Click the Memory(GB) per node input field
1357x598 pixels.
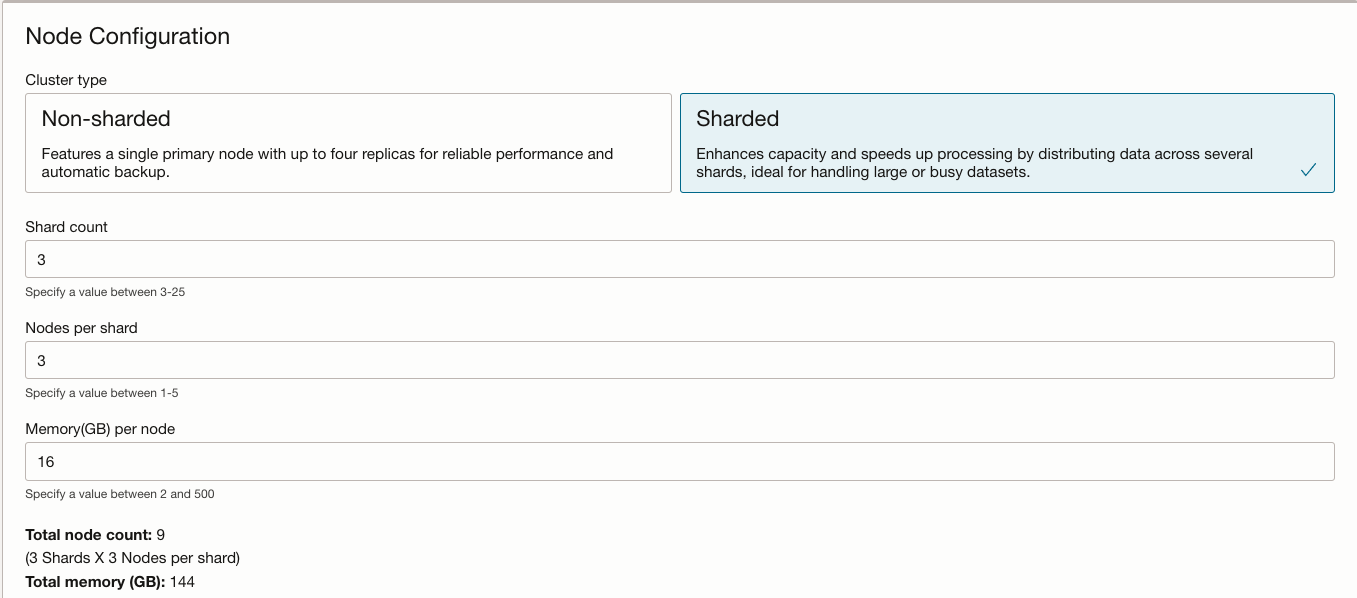(679, 461)
